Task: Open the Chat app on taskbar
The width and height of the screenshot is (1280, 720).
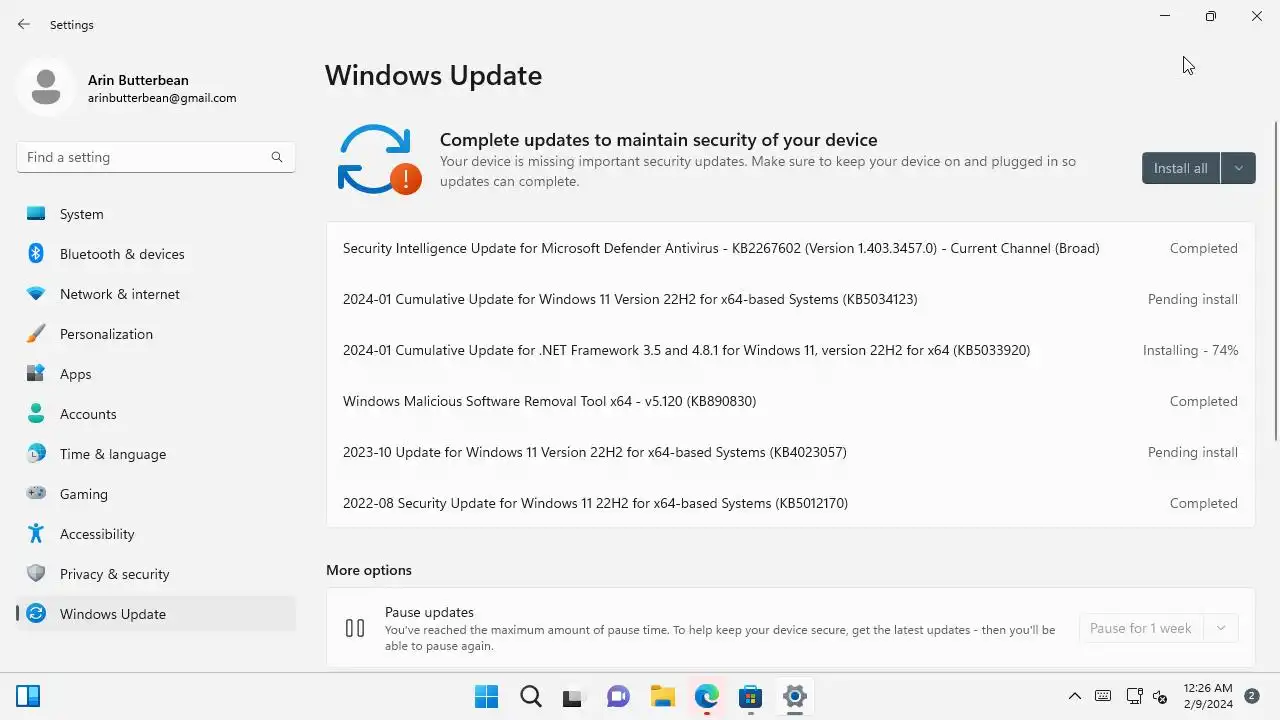Action: pyautogui.click(x=618, y=697)
